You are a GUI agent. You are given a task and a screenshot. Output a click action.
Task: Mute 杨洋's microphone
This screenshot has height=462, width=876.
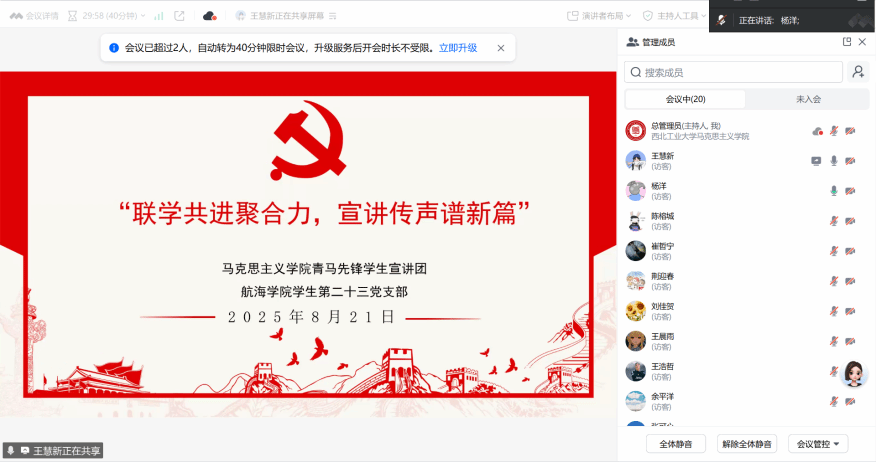[834, 191]
